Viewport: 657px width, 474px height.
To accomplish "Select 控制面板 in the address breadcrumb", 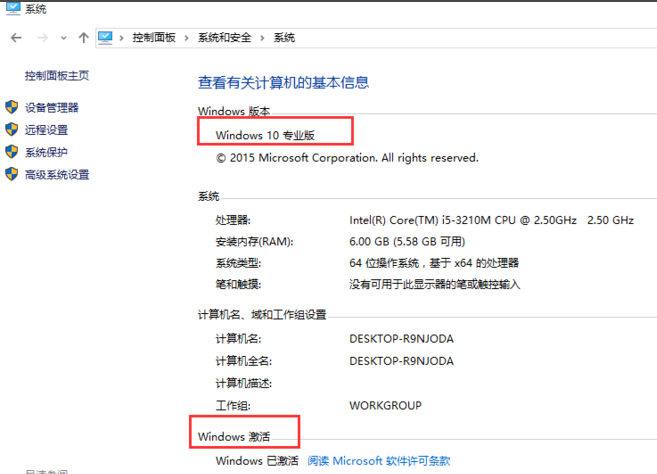I will point(154,38).
